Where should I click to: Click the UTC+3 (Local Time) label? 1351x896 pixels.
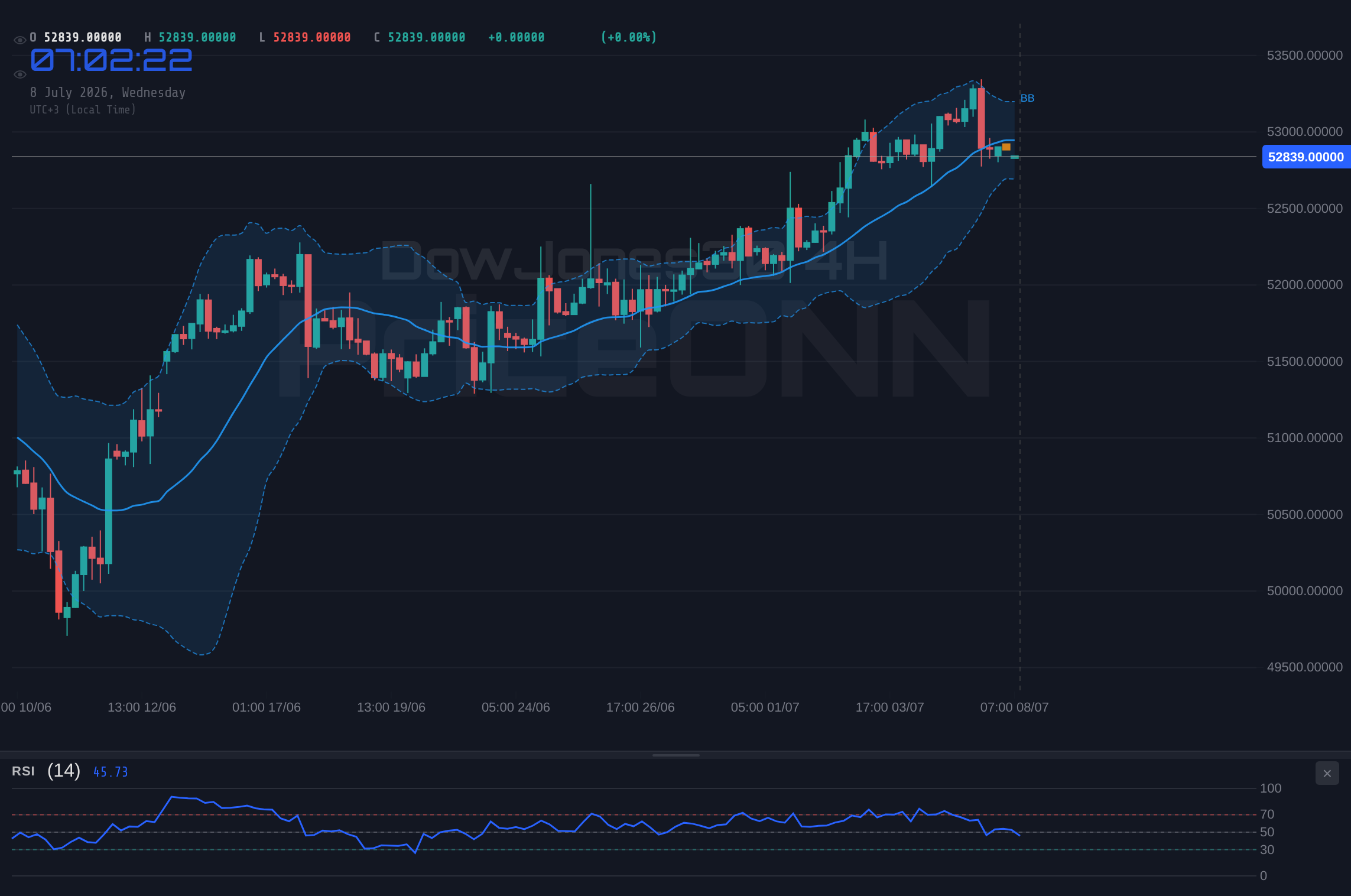83,109
